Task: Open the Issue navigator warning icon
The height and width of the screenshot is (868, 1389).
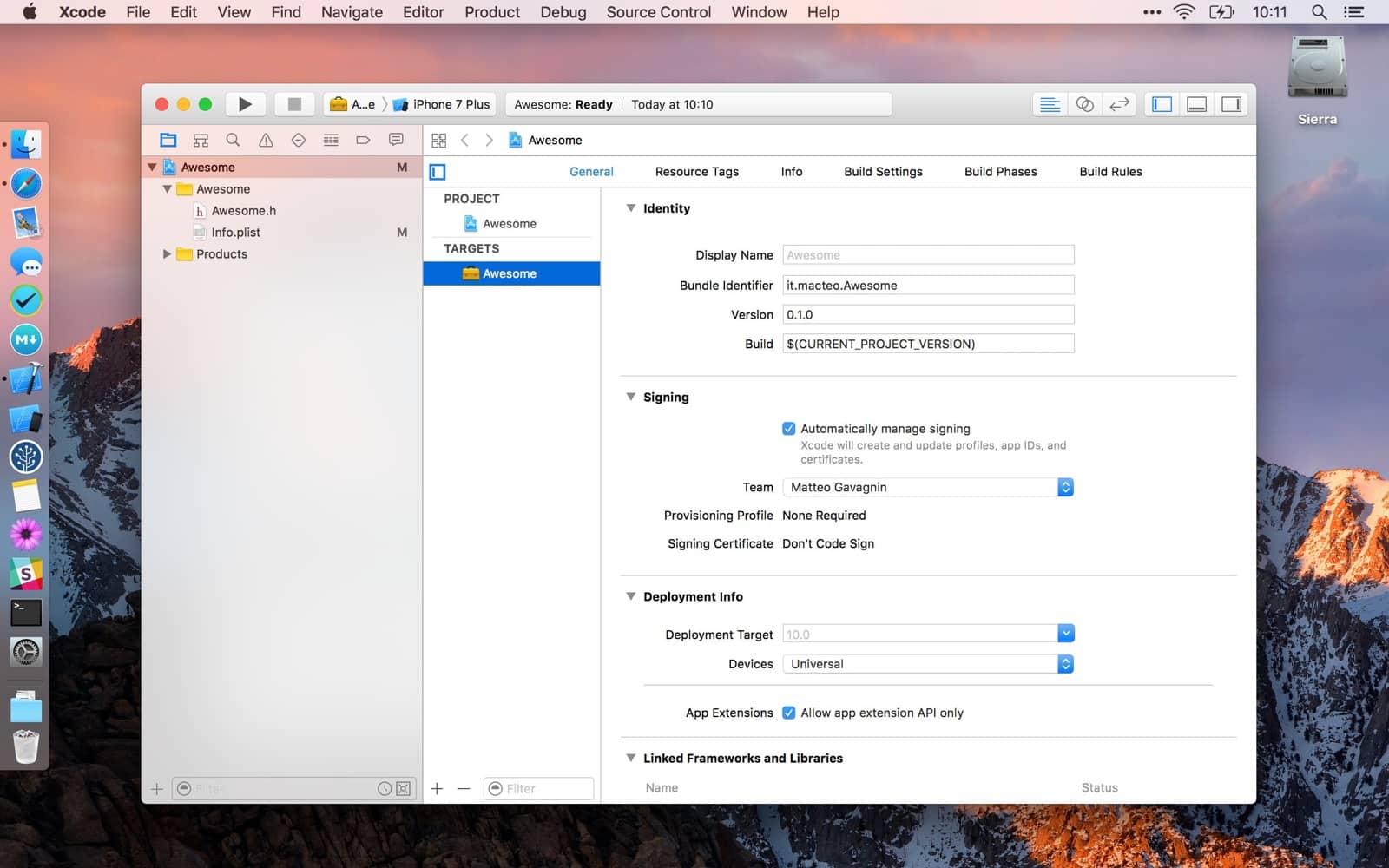Action: click(x=266, y=140)
